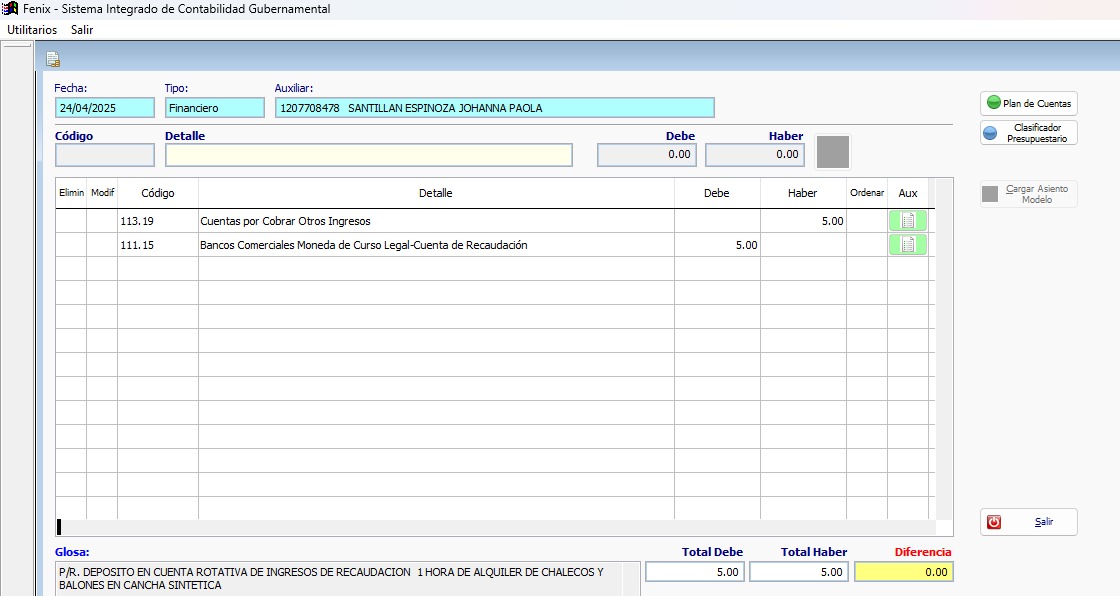The width and height of the screenshot is (1120, 596).
Task: Open the Utilitarios menu
Action: click(x=32, y=30)
